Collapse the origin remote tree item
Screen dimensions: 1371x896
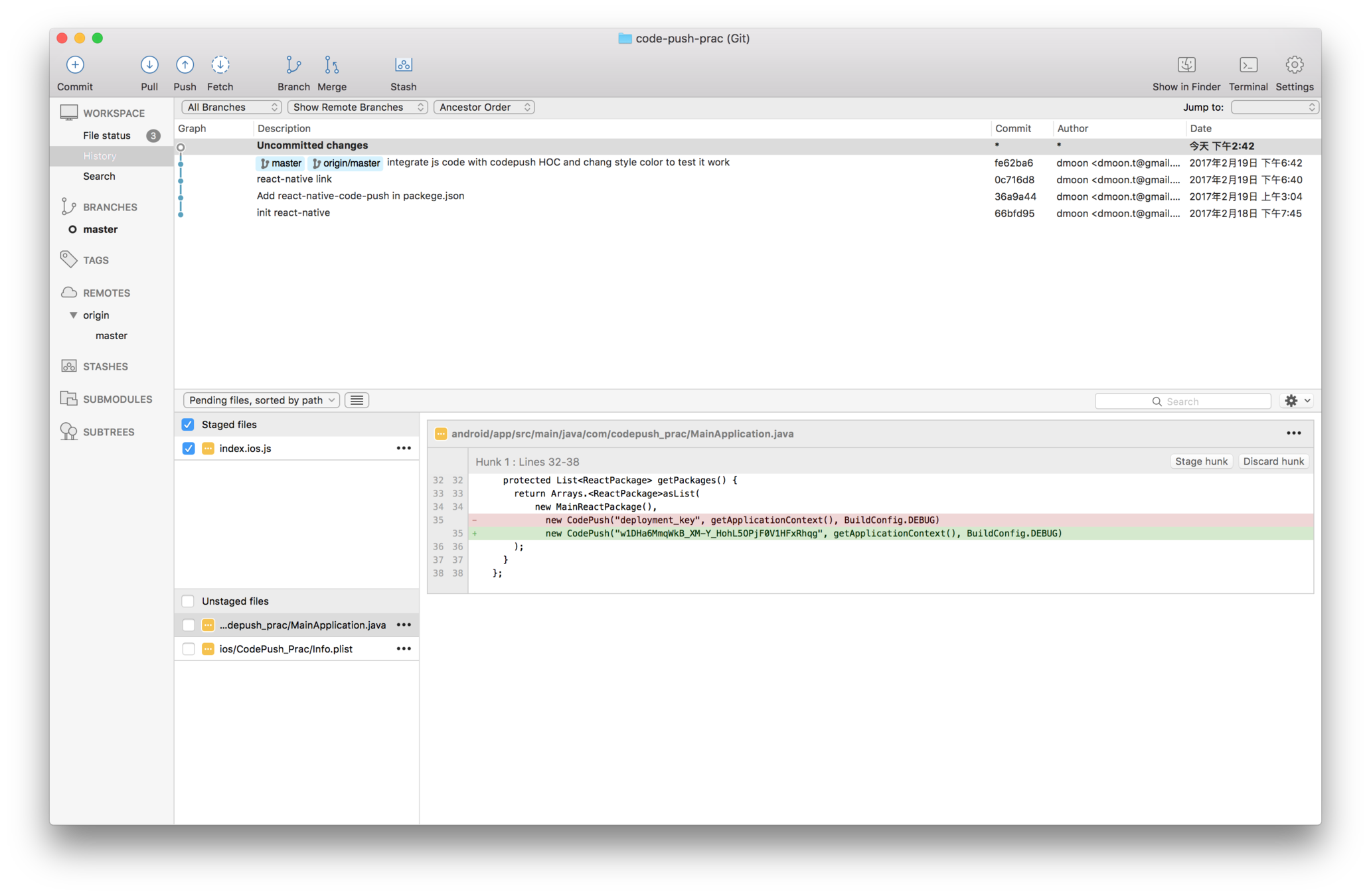[x=73, y=315]
